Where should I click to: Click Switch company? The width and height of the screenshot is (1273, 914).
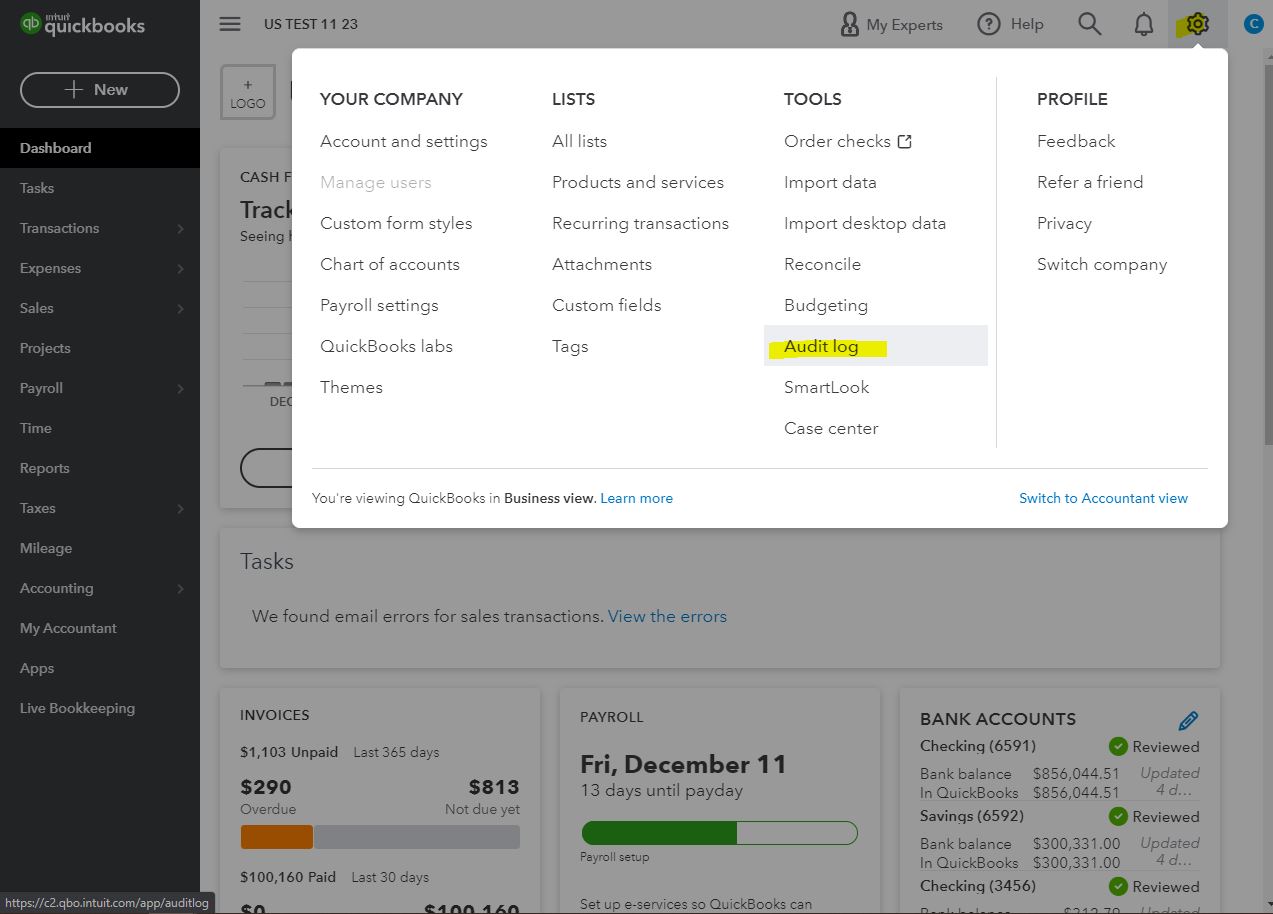1102,265
